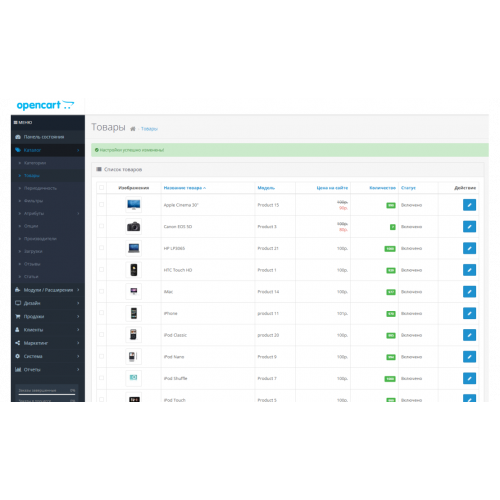Open the Categories catalog item

tap(35, 163)
